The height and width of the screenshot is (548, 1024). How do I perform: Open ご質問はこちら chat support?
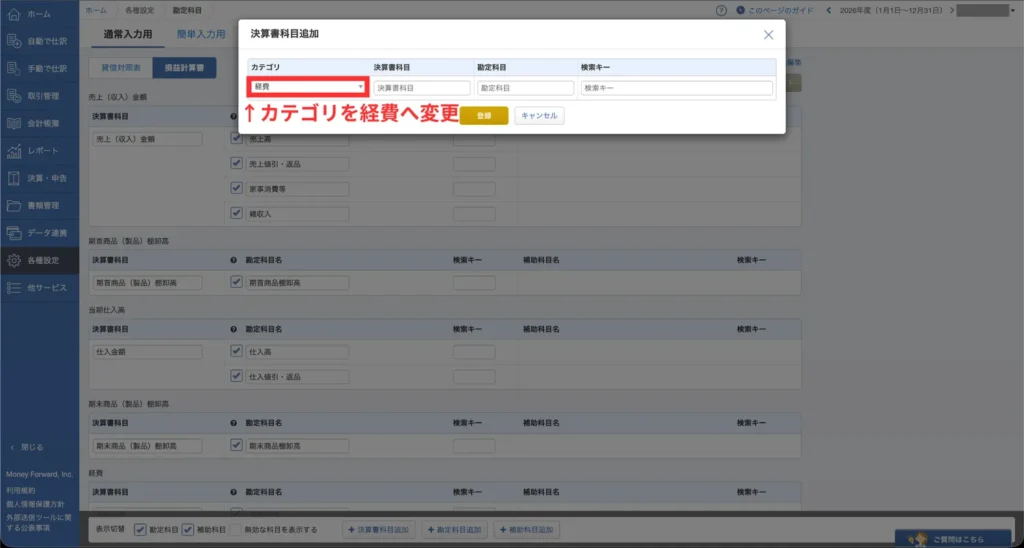click(952, 539)
